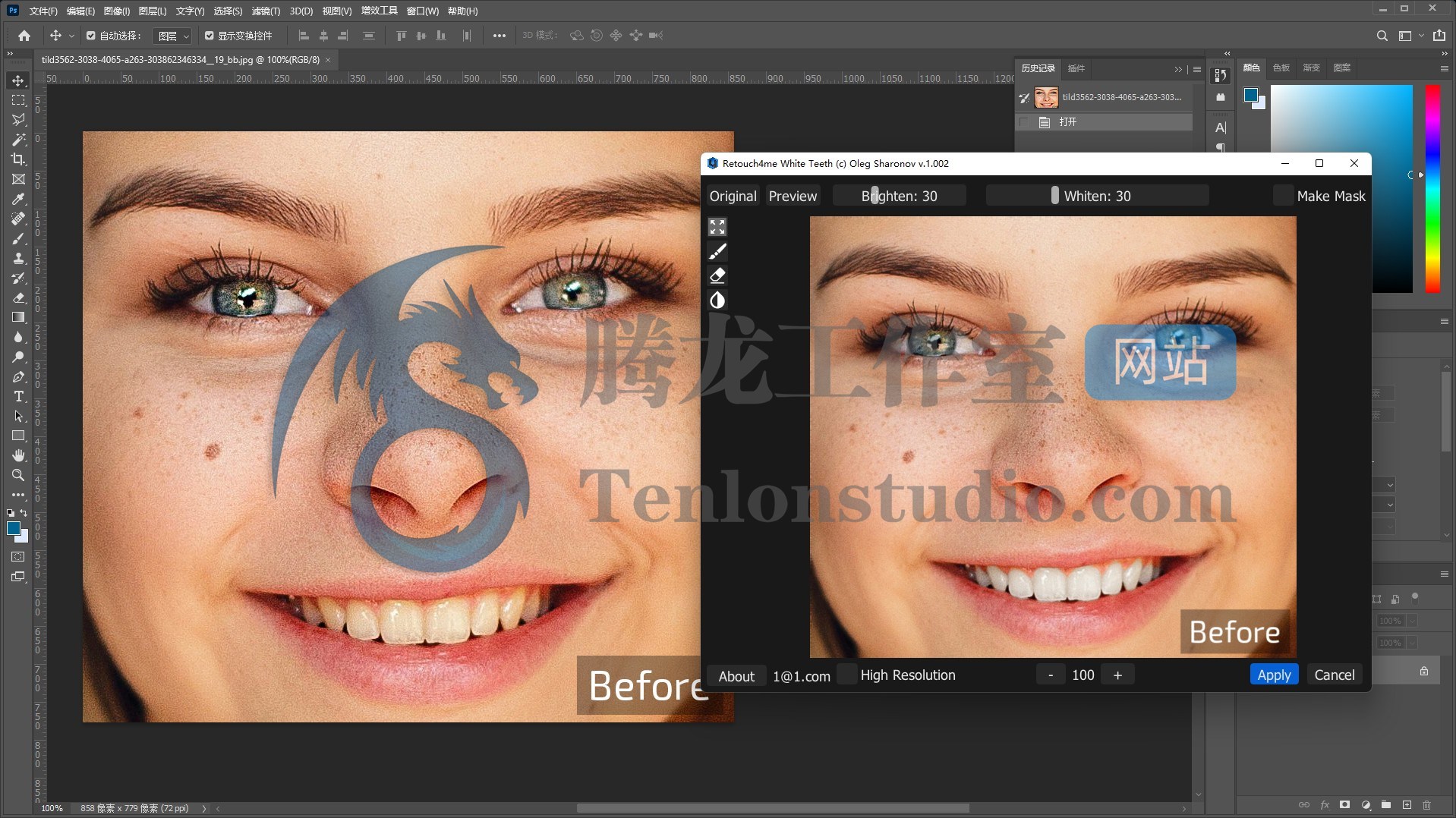The height and width of the screenshot is (818, 1456).
Task: Choose the eraser icon in the Retouch4me window
Action: tap(717, 275)
